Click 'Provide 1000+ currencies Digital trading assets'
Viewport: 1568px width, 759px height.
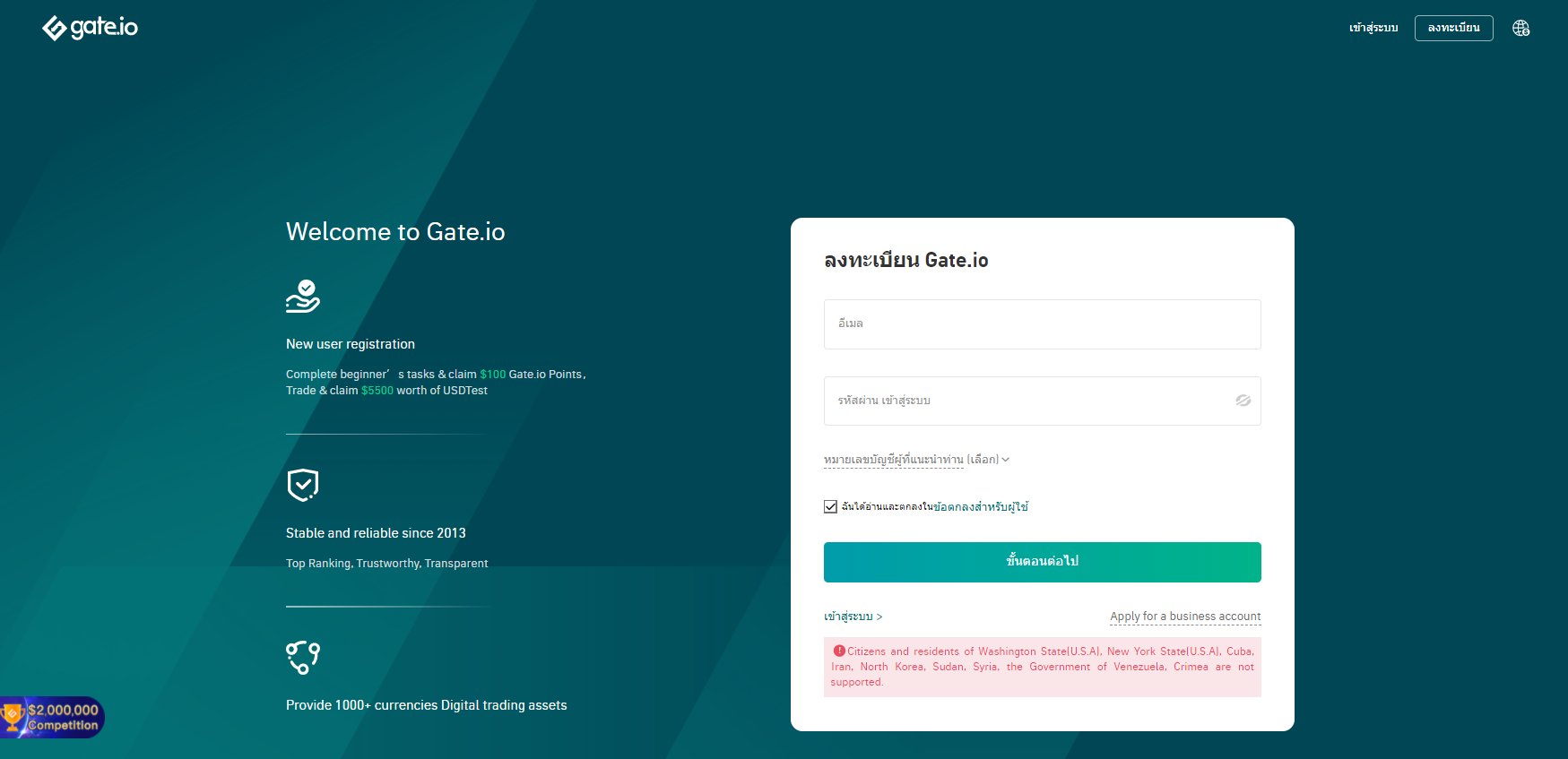(427, 705)
